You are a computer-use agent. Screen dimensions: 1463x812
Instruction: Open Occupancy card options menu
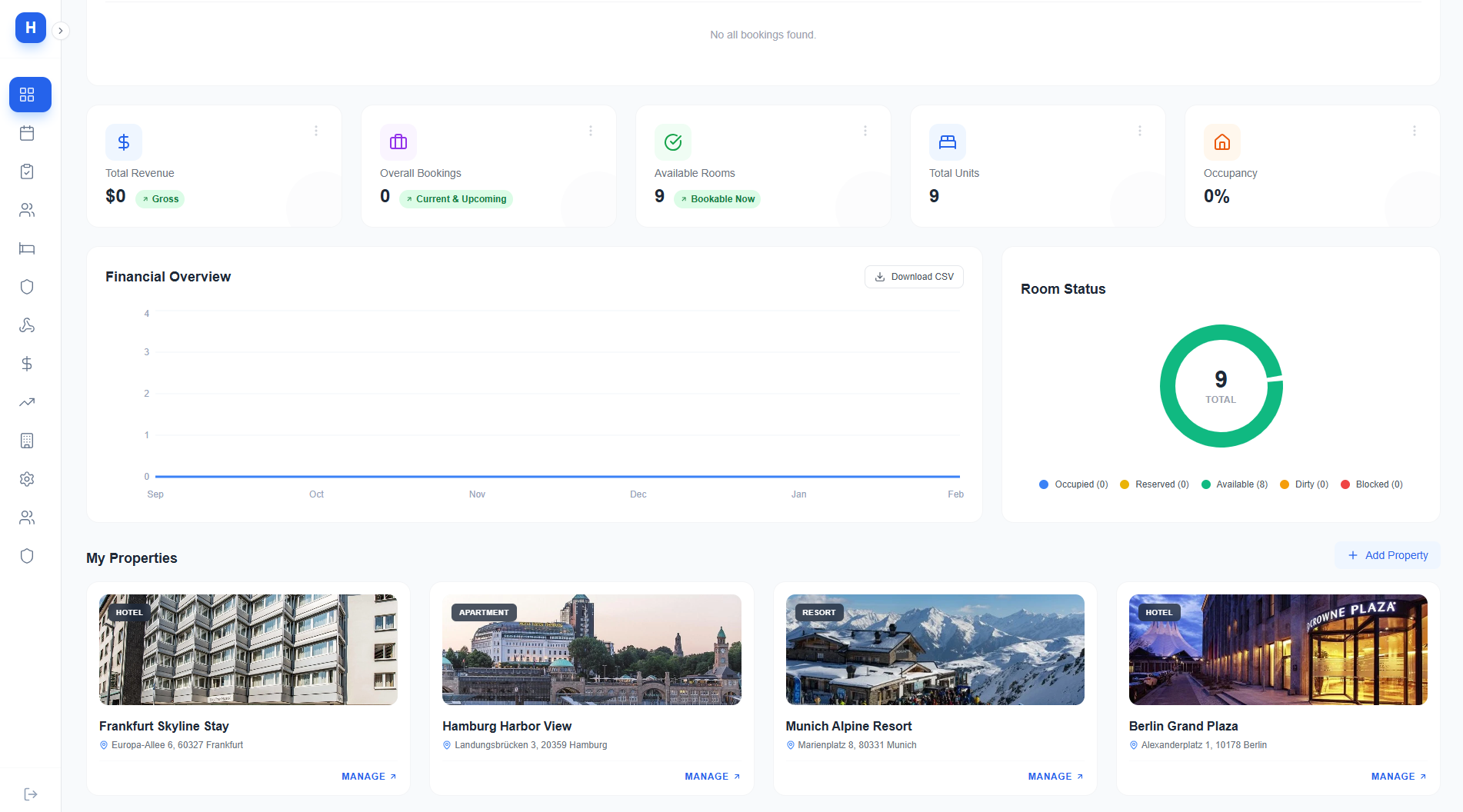click(x=1415, y=131)
